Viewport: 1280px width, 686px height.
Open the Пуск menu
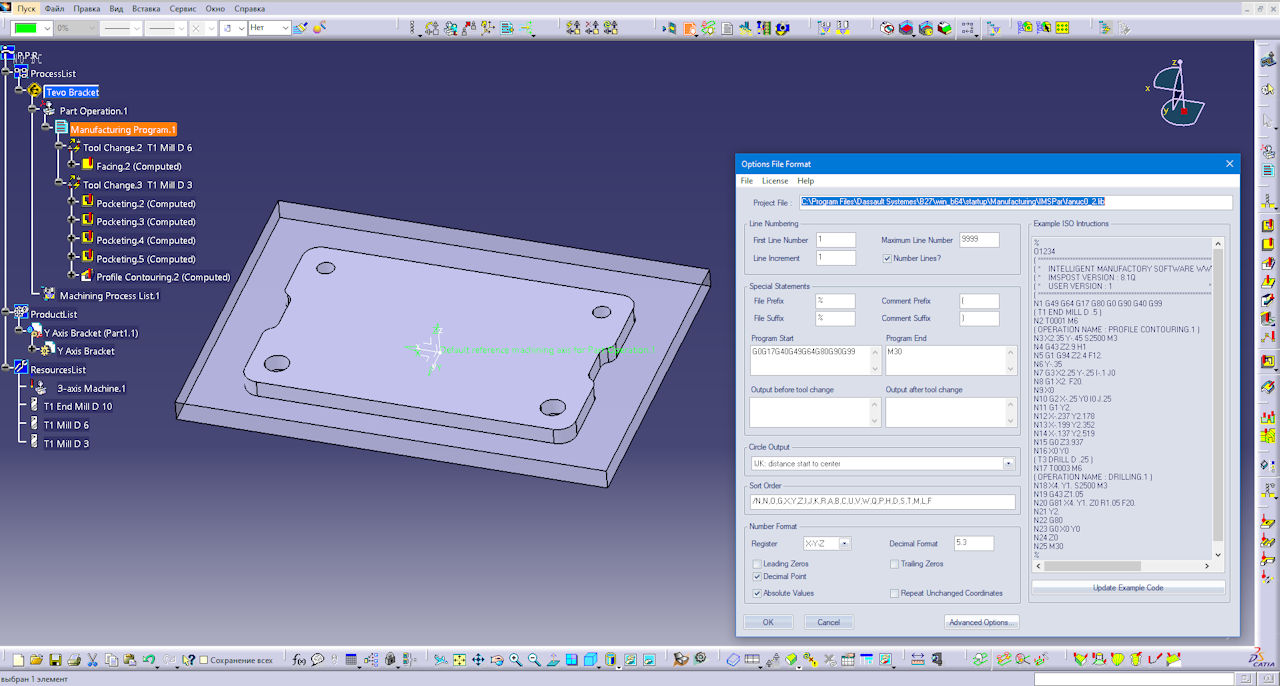[26, 8]
